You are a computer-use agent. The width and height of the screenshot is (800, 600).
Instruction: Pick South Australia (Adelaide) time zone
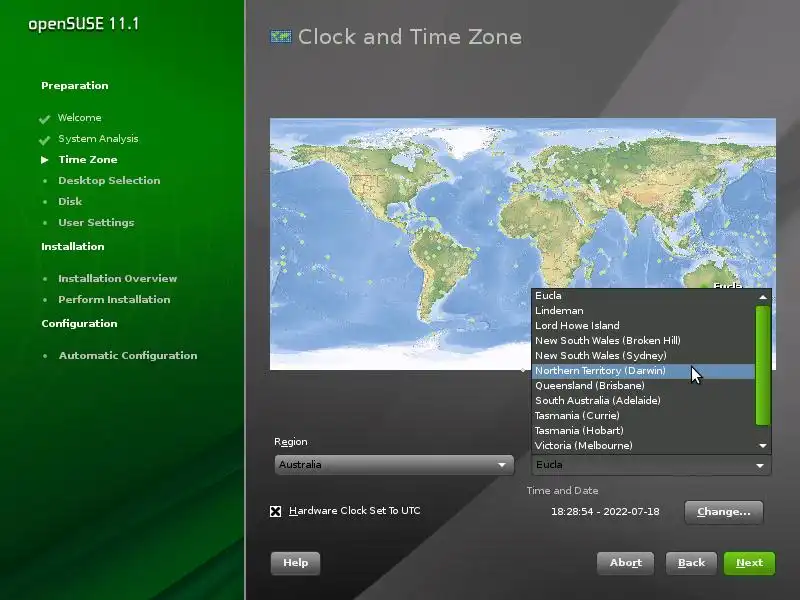643,401
